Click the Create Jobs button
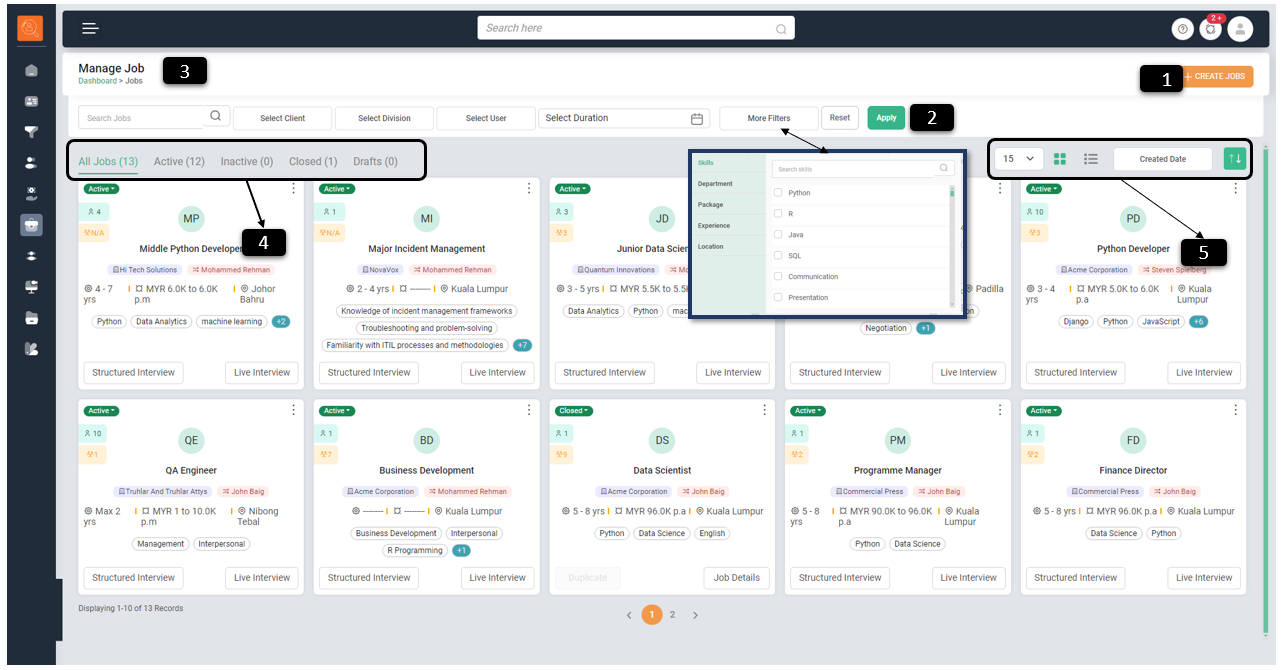Image resolution: width=1284 pixels, height=670 pixels. (1217, 76)
